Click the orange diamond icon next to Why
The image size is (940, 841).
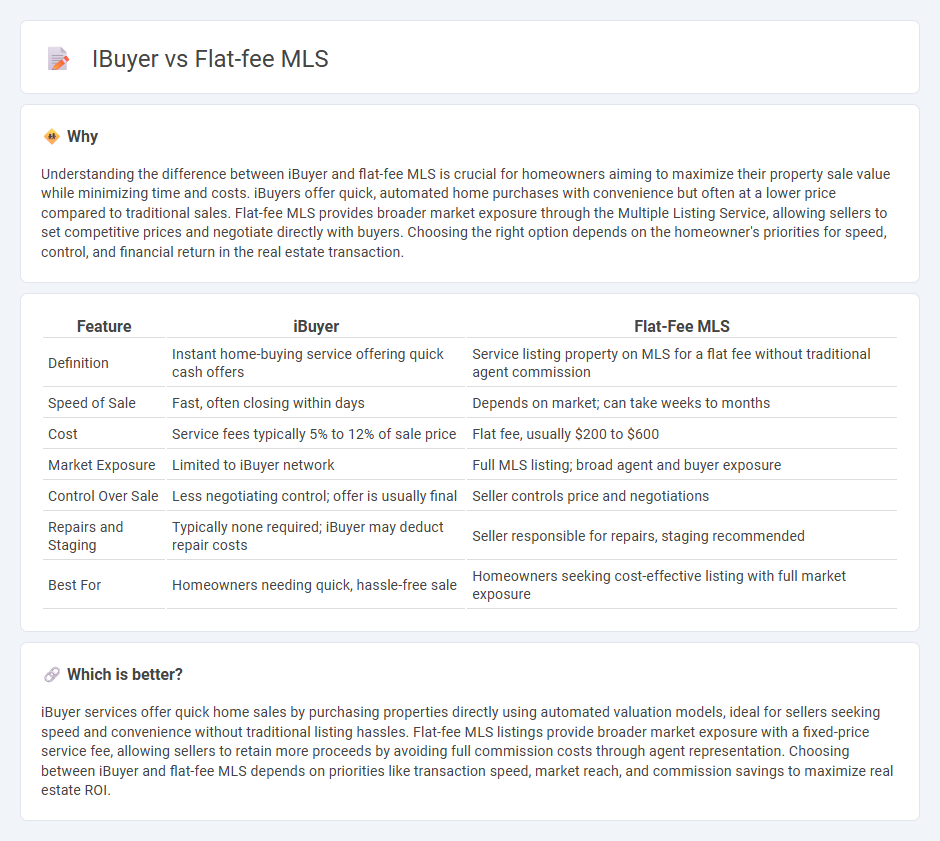(x=52, y=137)
